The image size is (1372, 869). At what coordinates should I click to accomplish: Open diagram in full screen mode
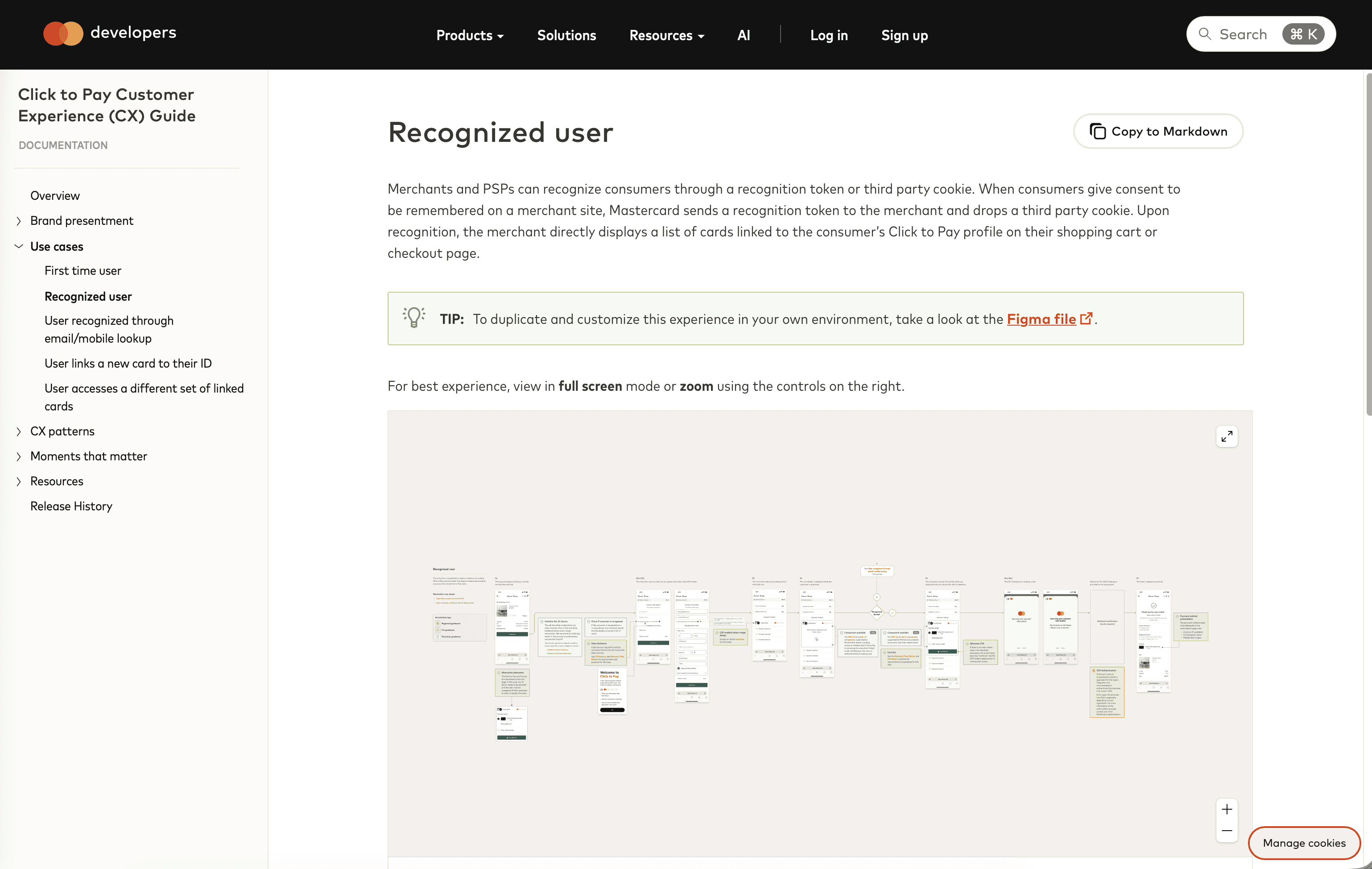[x=1227, y=436]
